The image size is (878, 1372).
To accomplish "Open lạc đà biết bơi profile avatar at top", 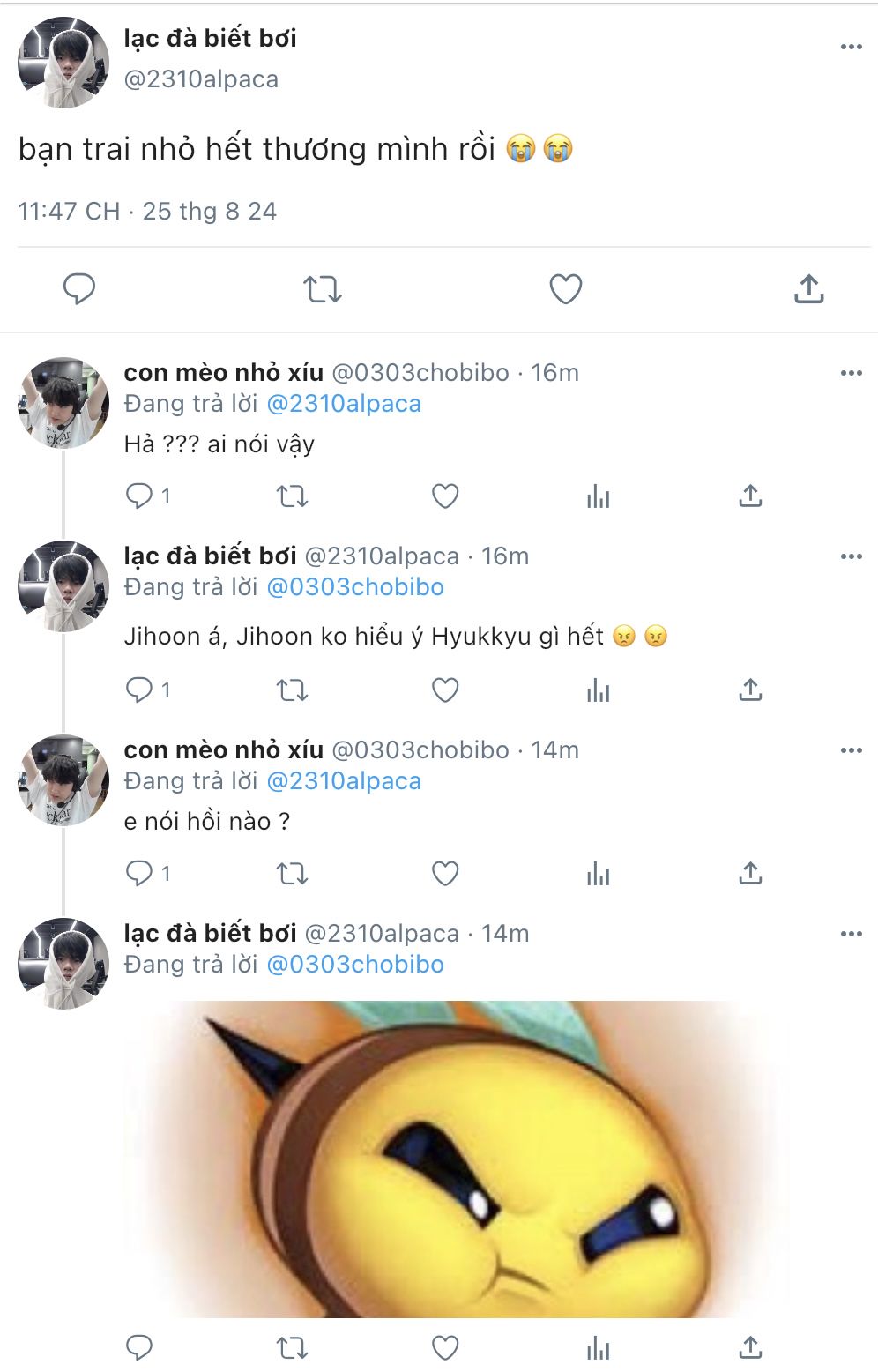I will coord(63,63).
